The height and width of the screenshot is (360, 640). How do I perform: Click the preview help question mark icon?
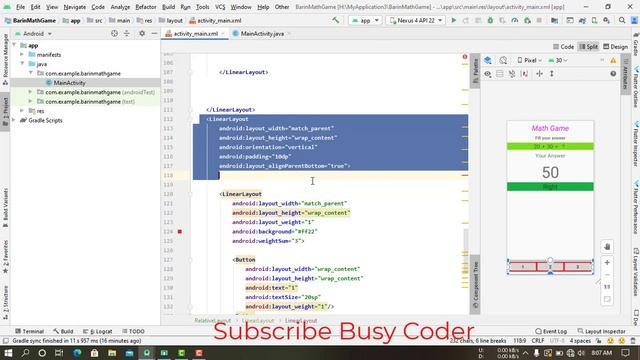(613, 74)
